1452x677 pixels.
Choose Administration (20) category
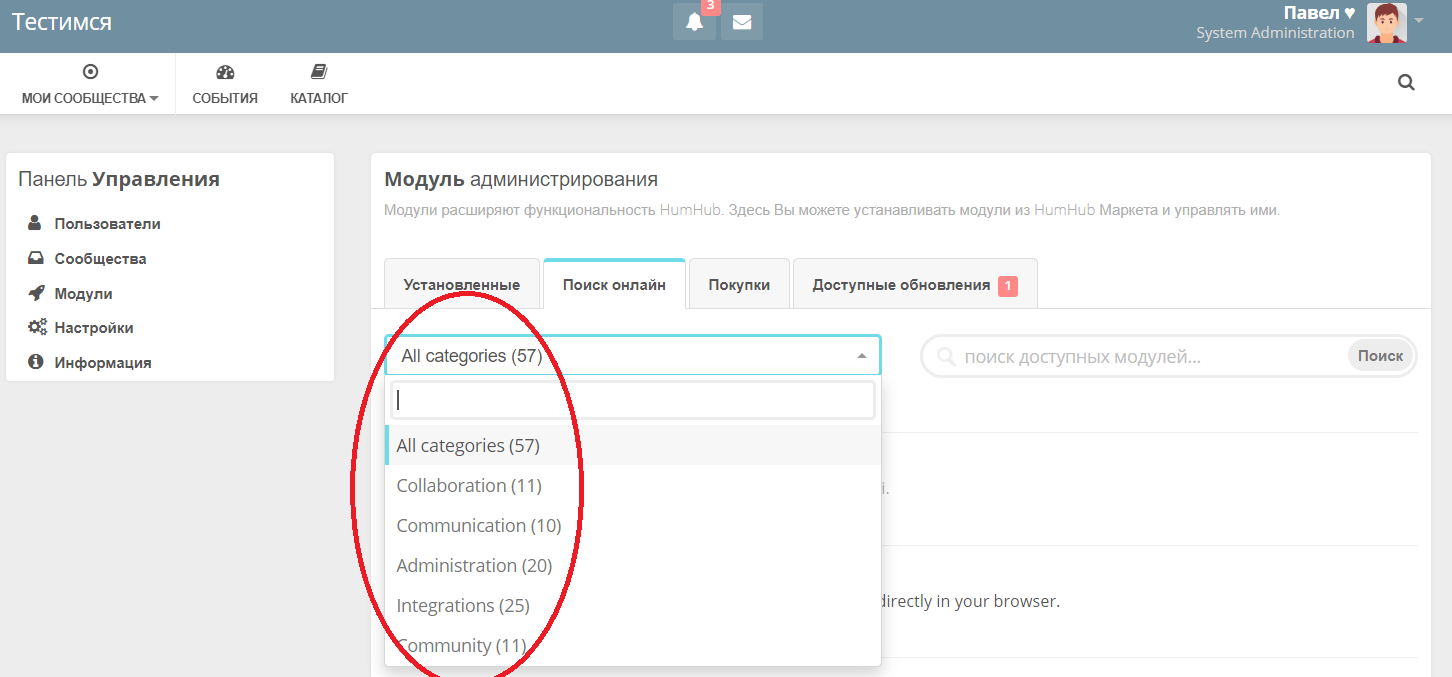[633, 565]
